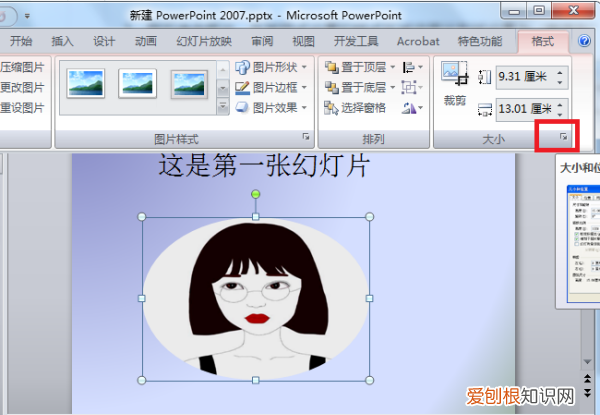Screen dimensions: 600x415
Task: Click the bottom-right corner sizing handle
Action: (370, 380)
